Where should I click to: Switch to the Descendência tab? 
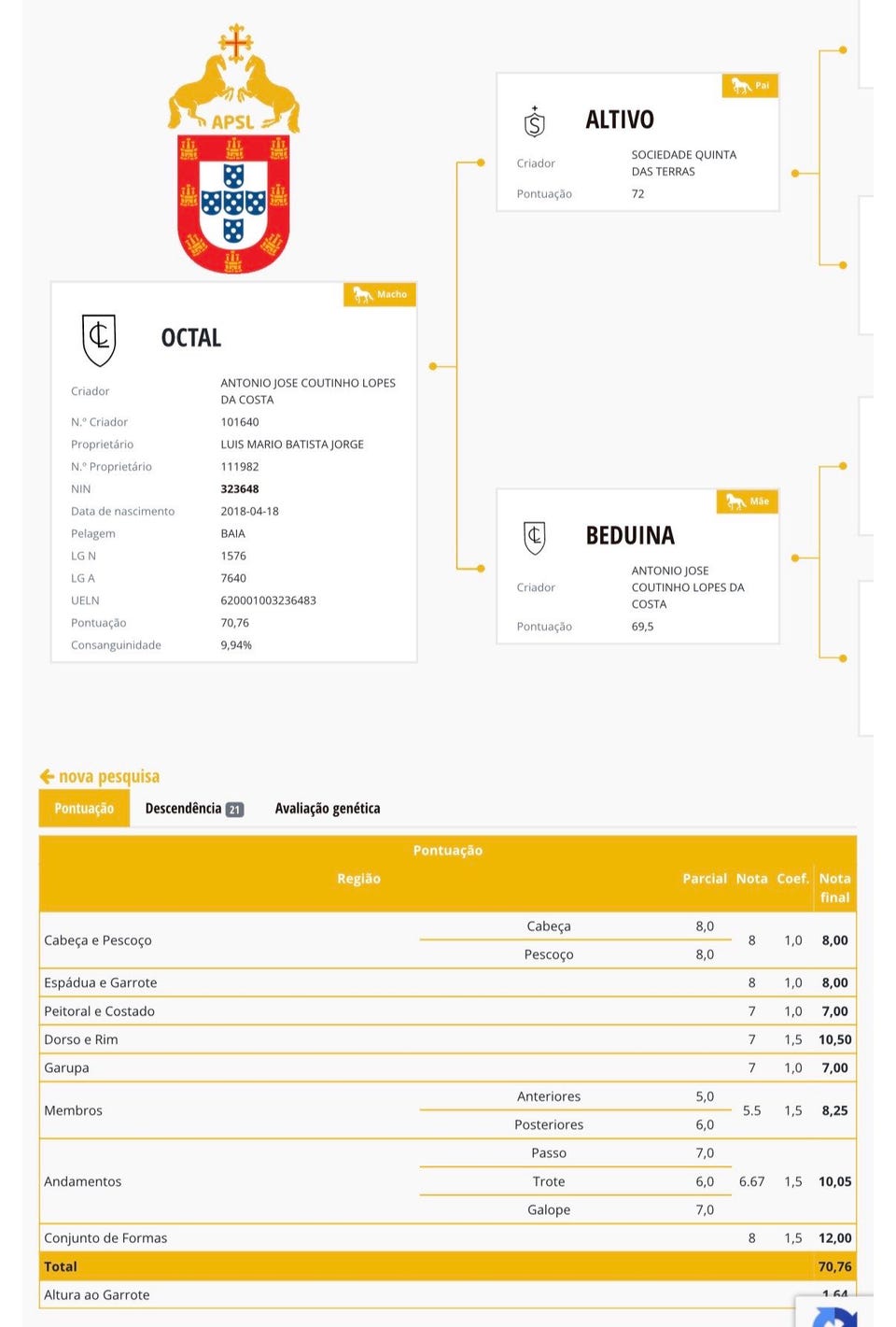click(x=194, y=809)
